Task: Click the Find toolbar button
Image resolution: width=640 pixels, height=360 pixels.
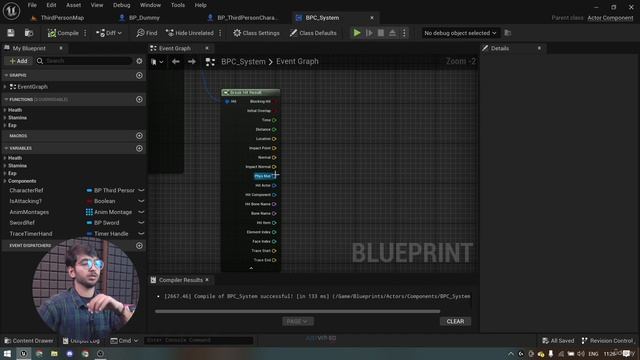Action: [147, 33]
